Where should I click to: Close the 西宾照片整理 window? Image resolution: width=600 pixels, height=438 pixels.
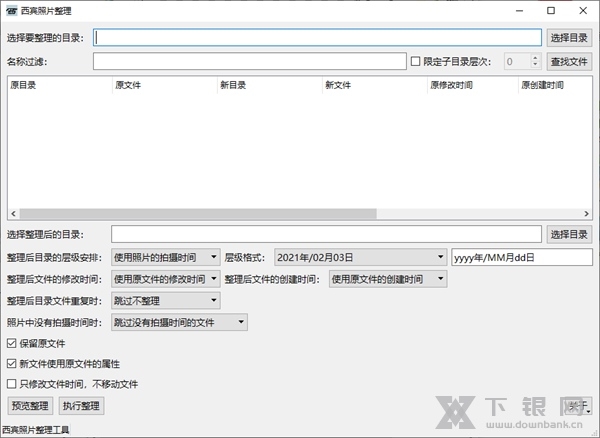click(583, 11)
